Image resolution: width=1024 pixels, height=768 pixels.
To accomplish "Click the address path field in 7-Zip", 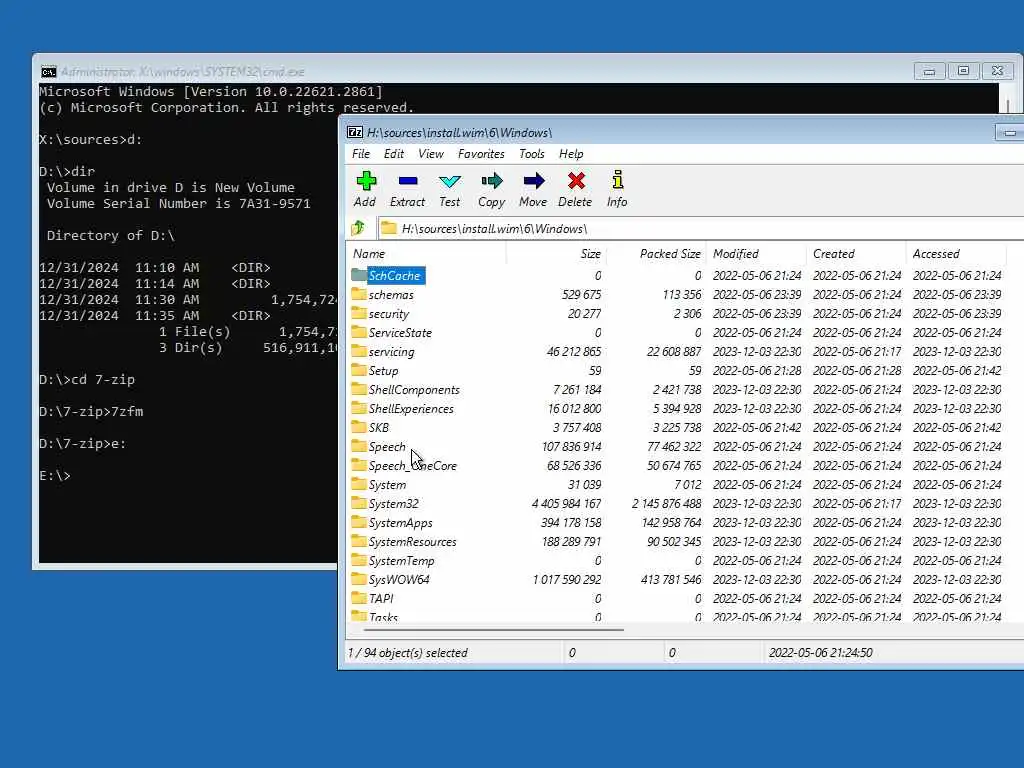I will tap(700, 229).
